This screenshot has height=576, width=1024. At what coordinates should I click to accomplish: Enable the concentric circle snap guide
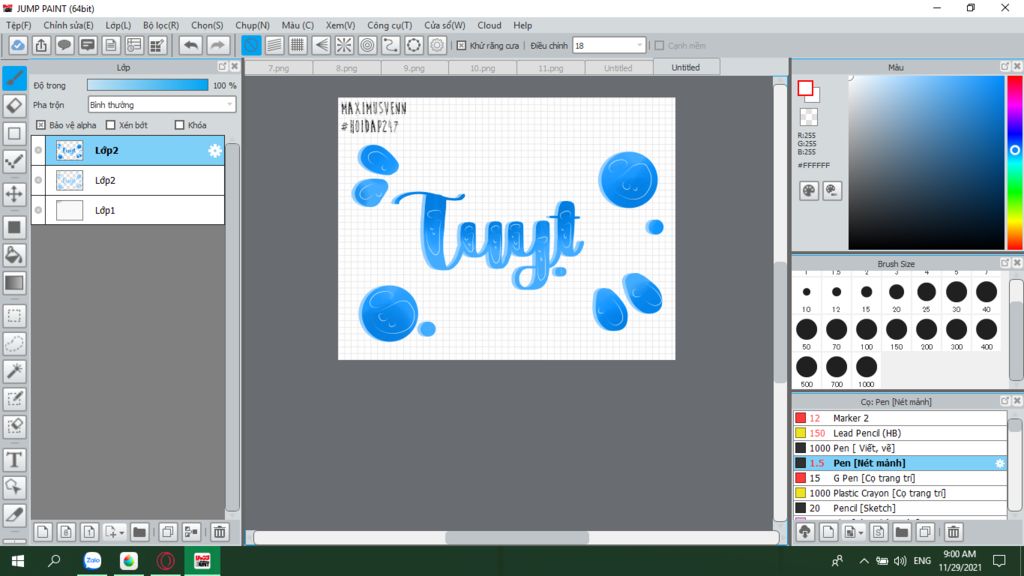[x=368, y=45]
